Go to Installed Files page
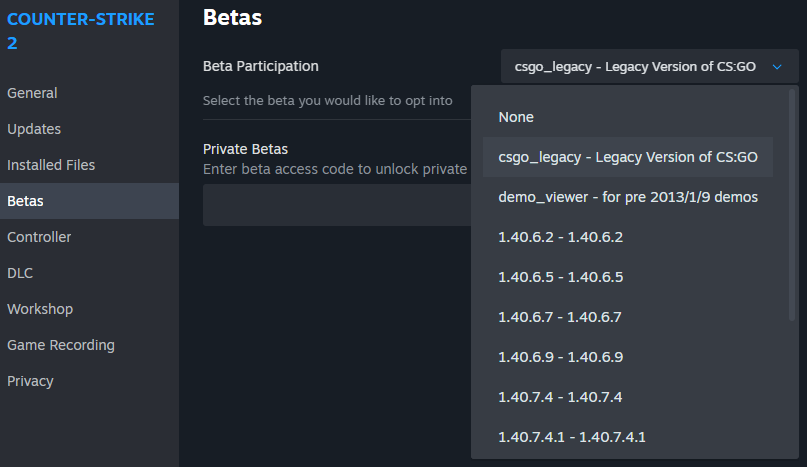Viewport: 807px width, 467px height. [51, 165]
